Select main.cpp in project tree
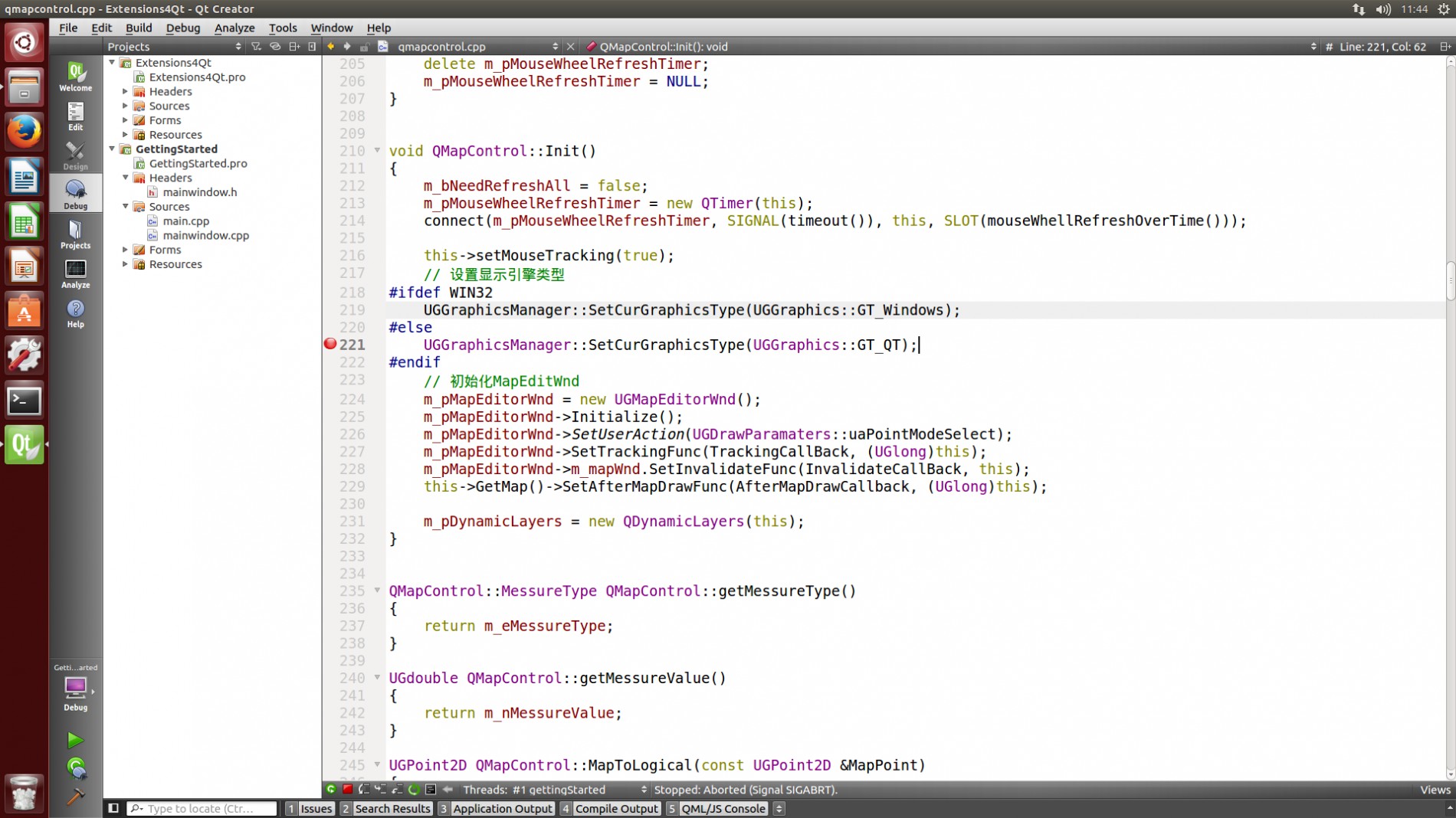This screenshot has height=818, width=1456. 185,221
